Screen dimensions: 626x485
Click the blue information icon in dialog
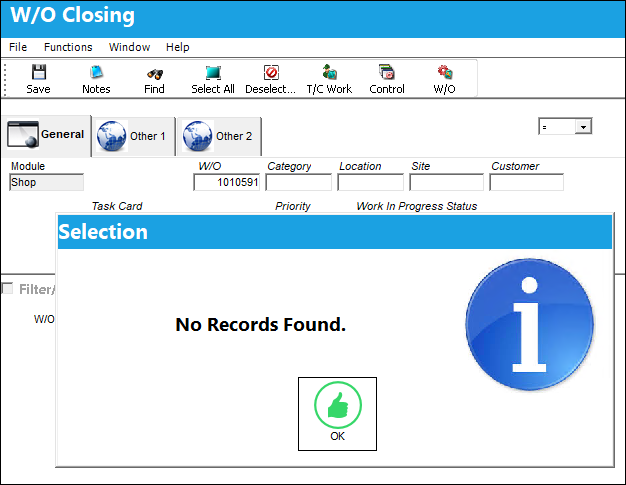click(529, 324)
